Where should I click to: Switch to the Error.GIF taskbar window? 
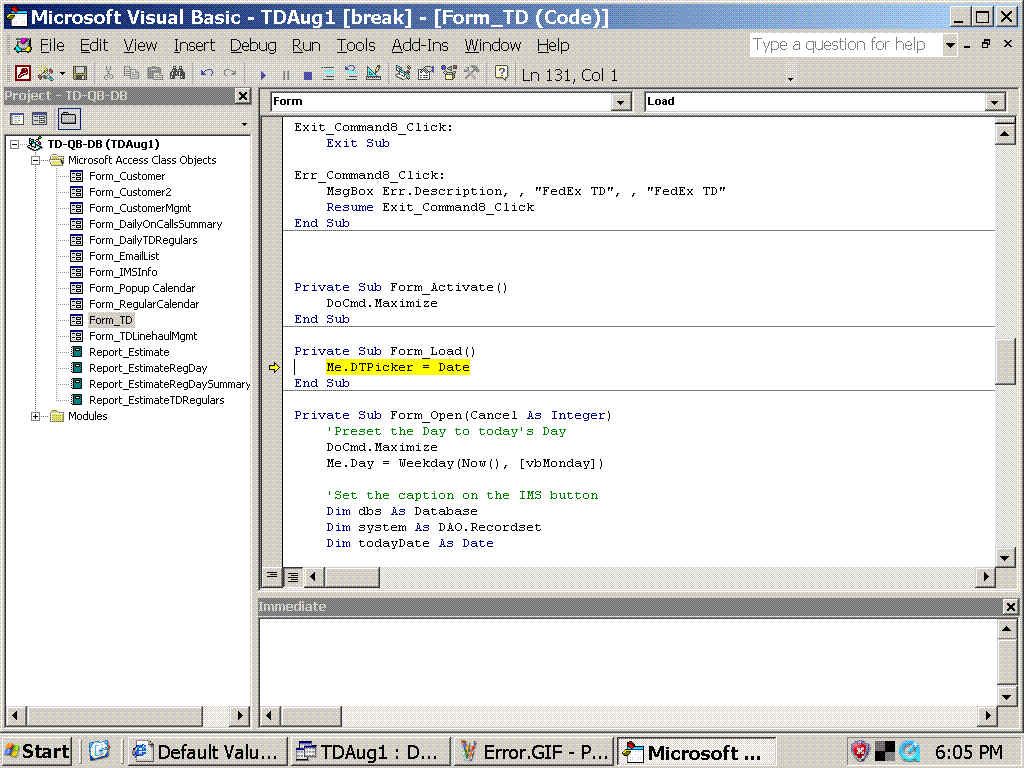534,752
